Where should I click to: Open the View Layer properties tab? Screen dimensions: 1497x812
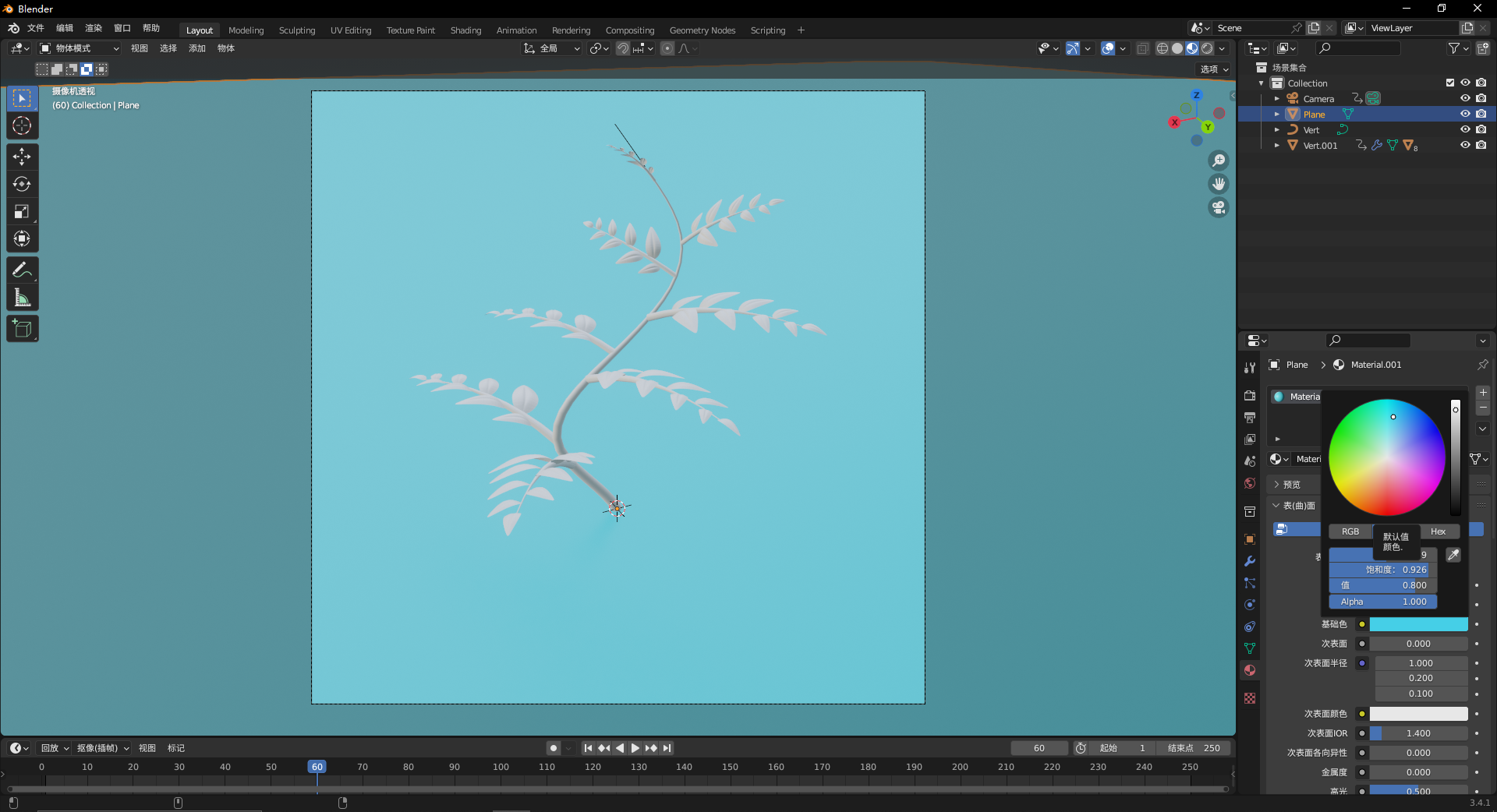click(1250, 440)
